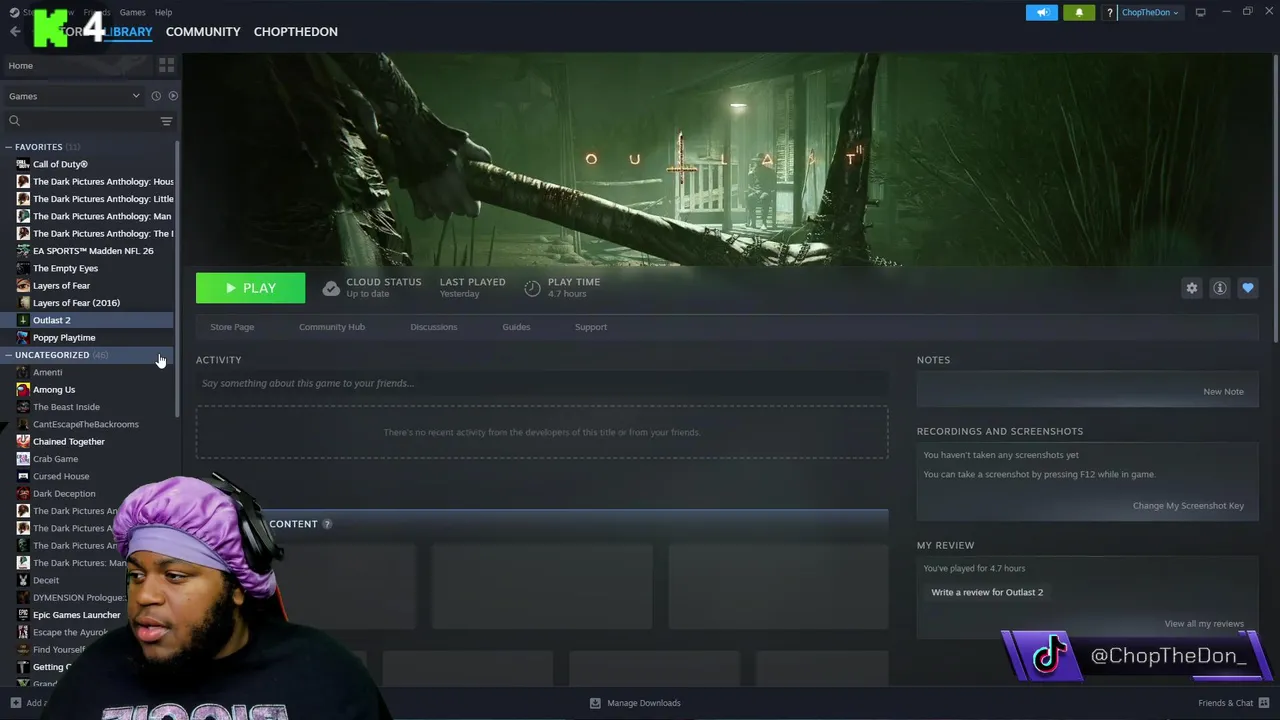Sort games by recent activity clock icon
Screen dimensions: 1280x720
click(156, 96)
